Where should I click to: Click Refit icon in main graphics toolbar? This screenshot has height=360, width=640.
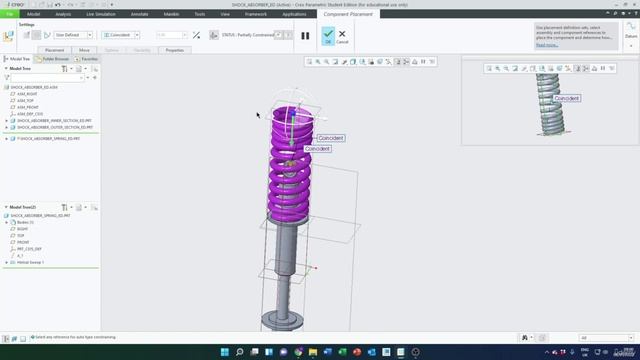(309, 62)
